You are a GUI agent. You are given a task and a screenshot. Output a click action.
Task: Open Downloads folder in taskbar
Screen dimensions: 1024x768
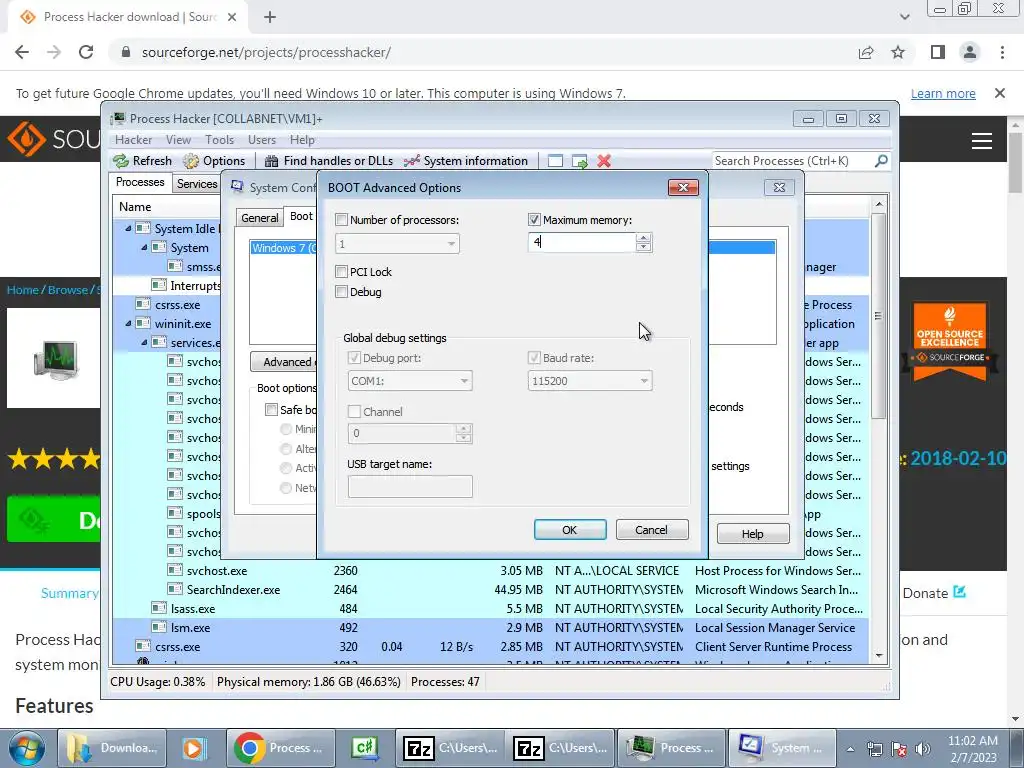[112, 748]
